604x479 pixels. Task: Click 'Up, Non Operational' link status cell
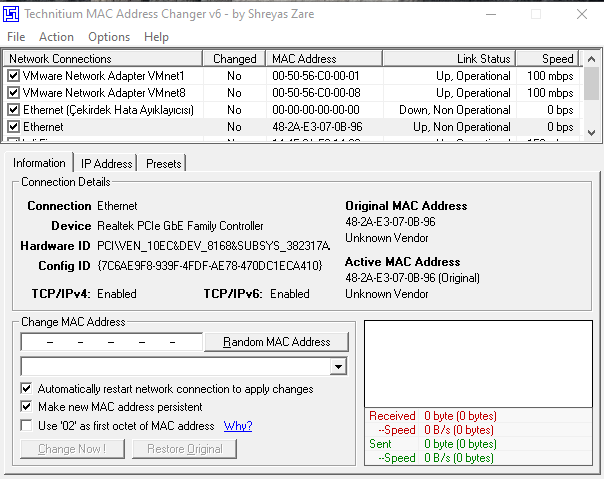pyautogui.click(x=462, y=127)
